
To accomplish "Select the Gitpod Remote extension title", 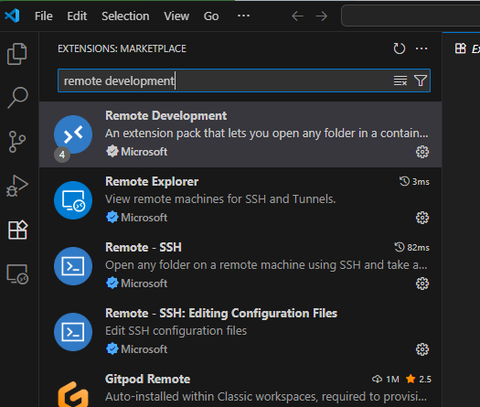I will click(148, 379).
